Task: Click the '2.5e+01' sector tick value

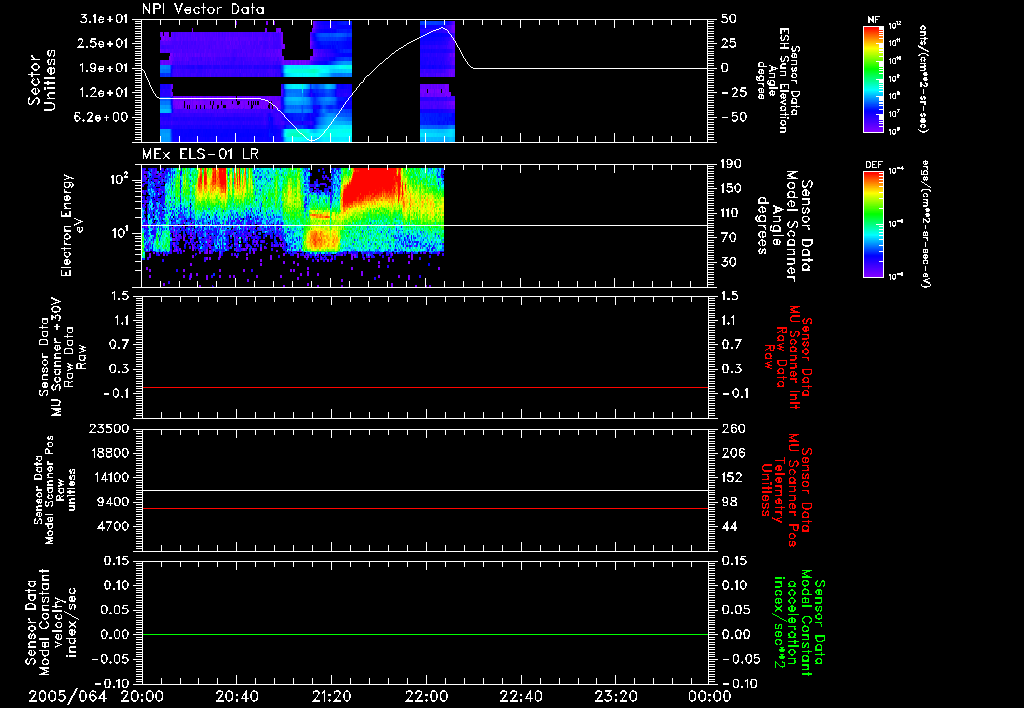Action: pyautogui.click(x=104, y=43)
